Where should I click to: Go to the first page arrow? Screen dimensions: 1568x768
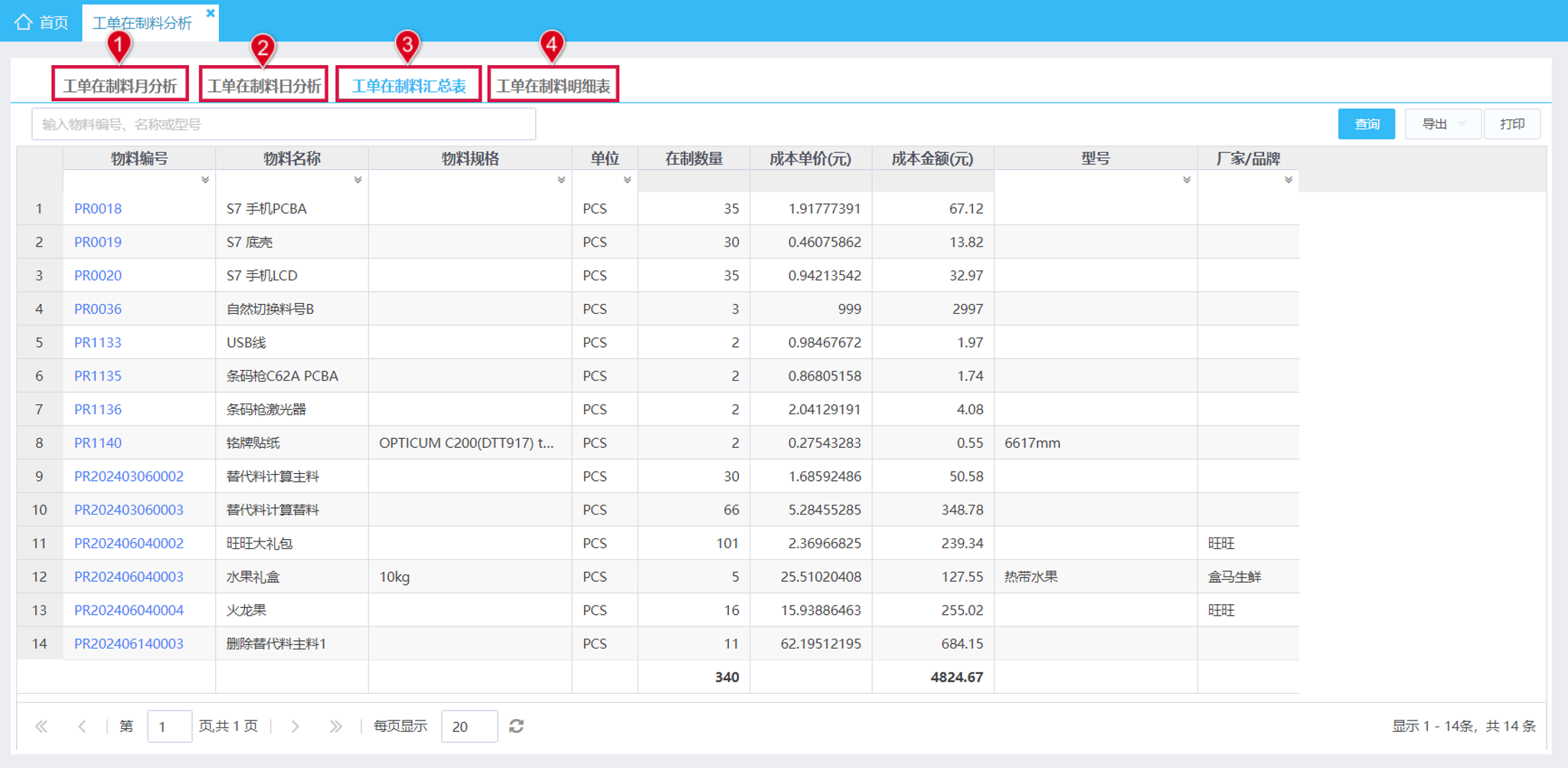[41, 726]
